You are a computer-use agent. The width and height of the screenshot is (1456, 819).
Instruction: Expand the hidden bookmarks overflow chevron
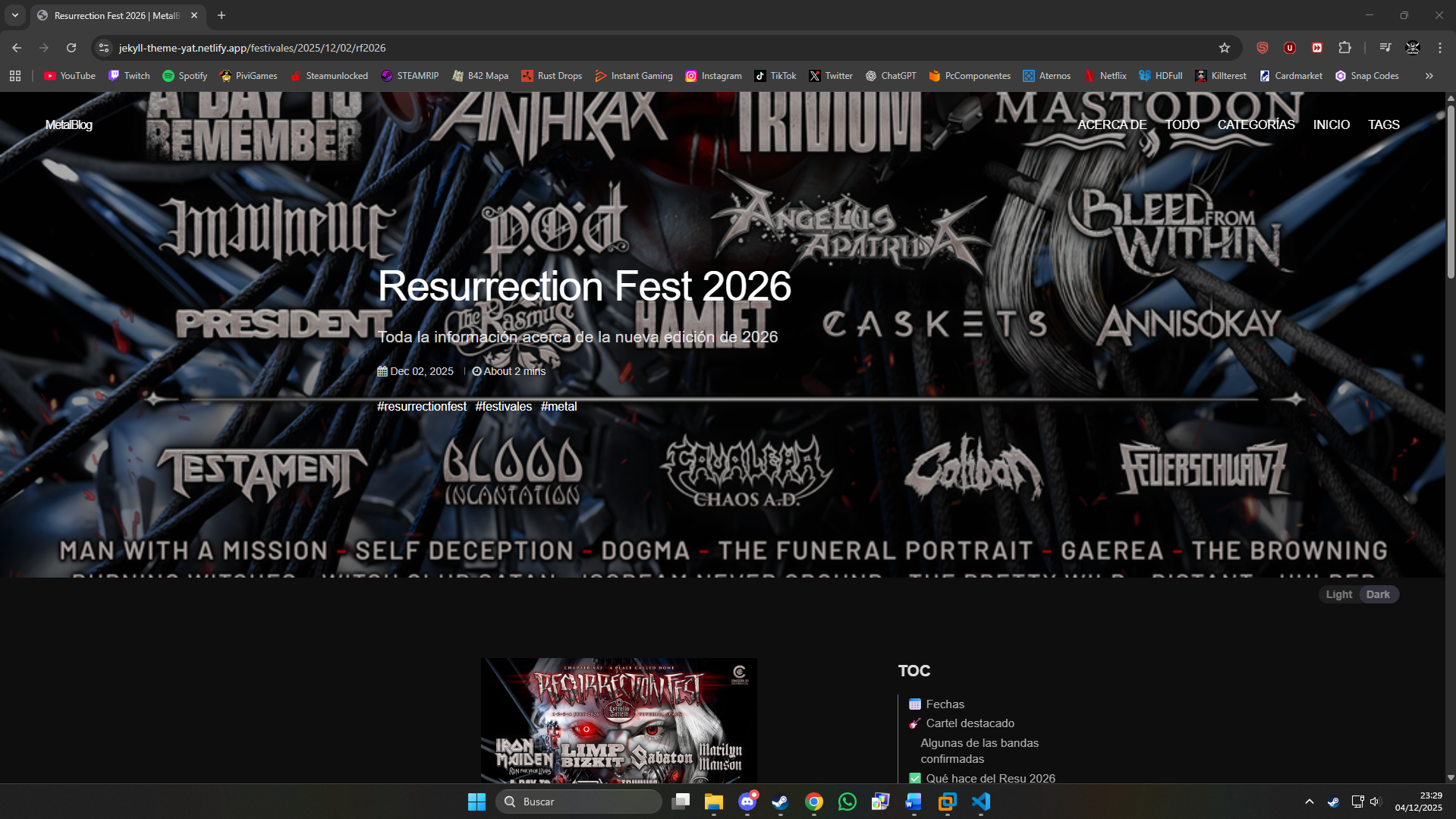click(x=1429, y=76)
